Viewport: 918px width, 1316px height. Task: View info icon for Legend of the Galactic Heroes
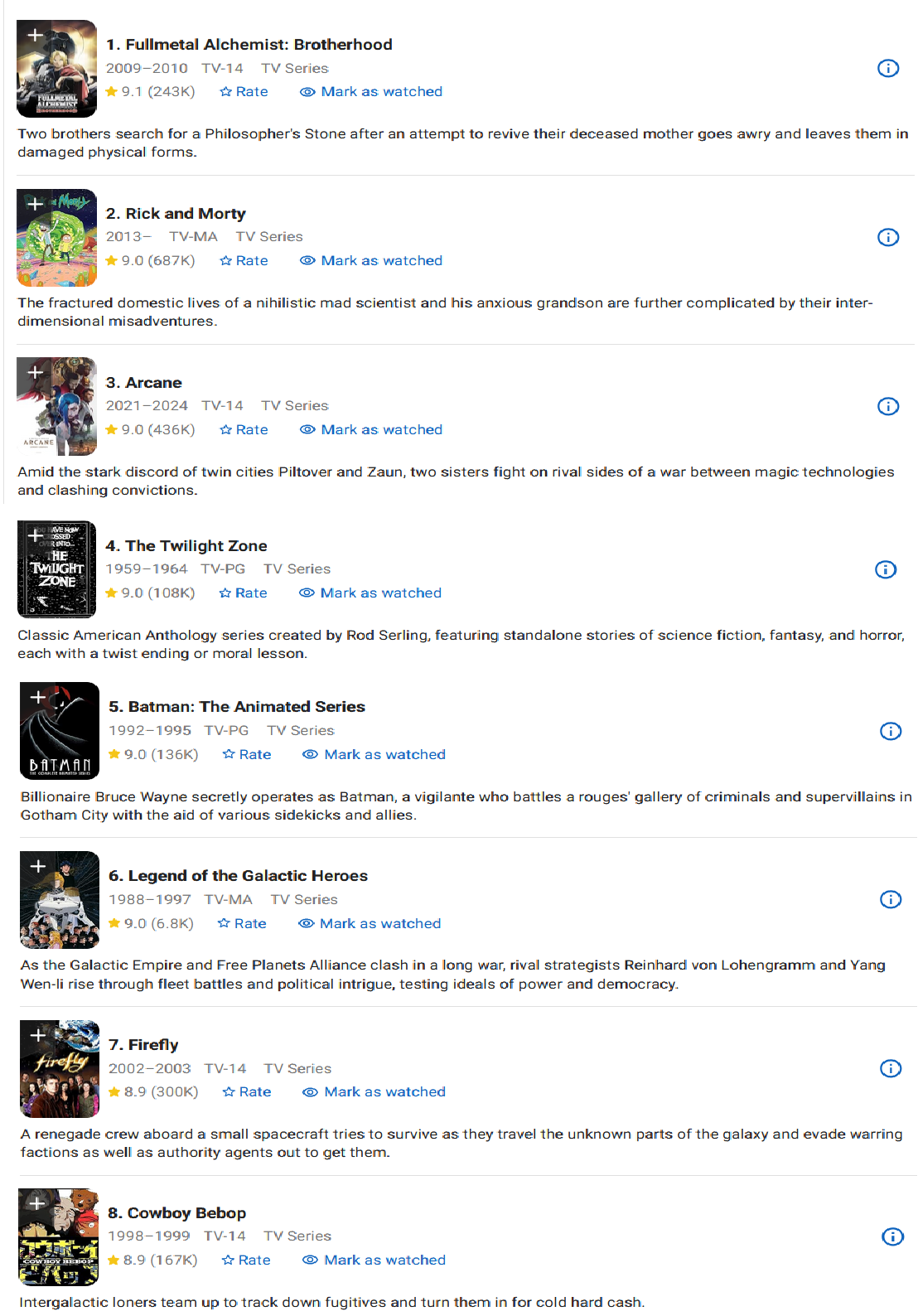(x=890, y=899)
